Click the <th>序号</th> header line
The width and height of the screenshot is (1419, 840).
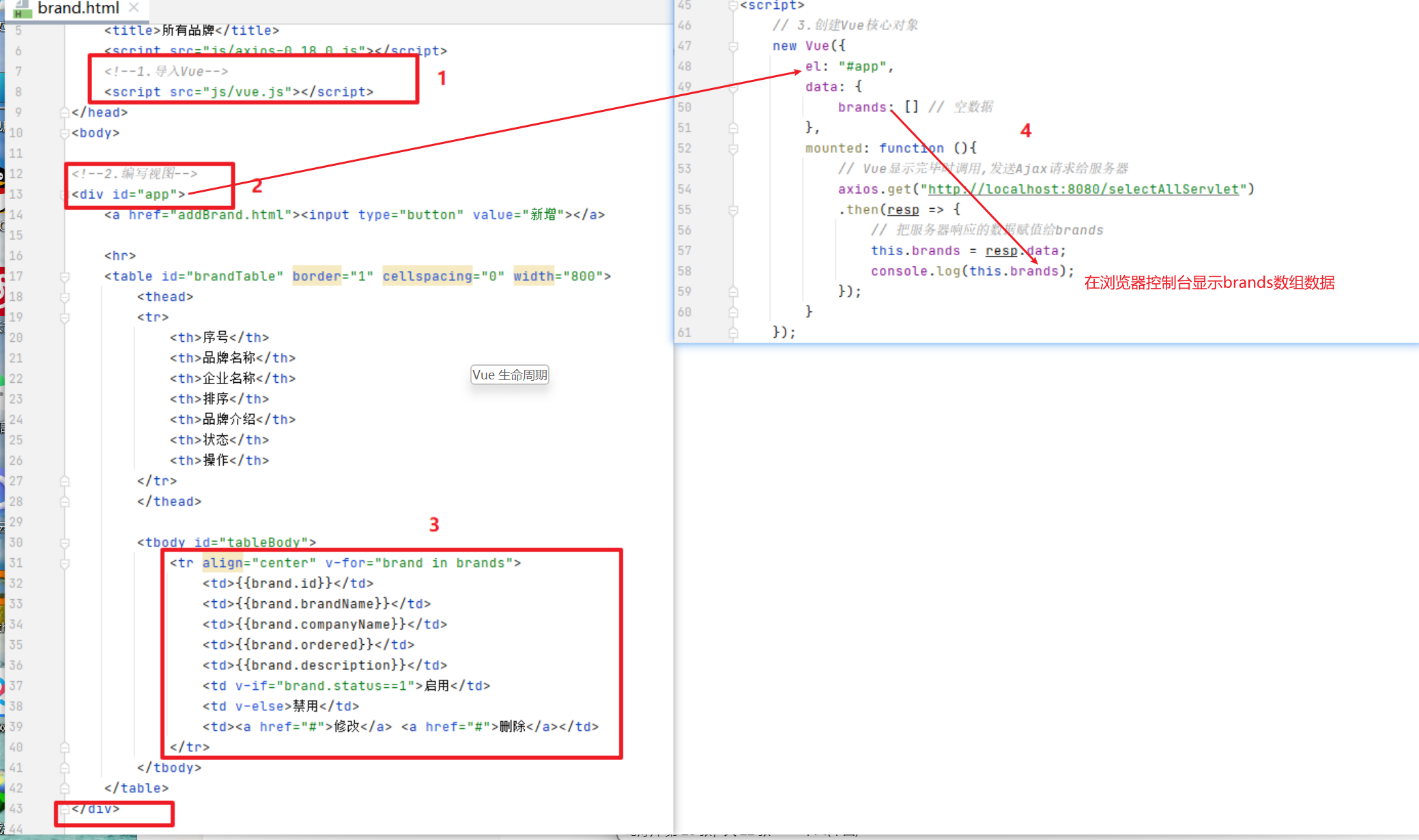(219, 338)
